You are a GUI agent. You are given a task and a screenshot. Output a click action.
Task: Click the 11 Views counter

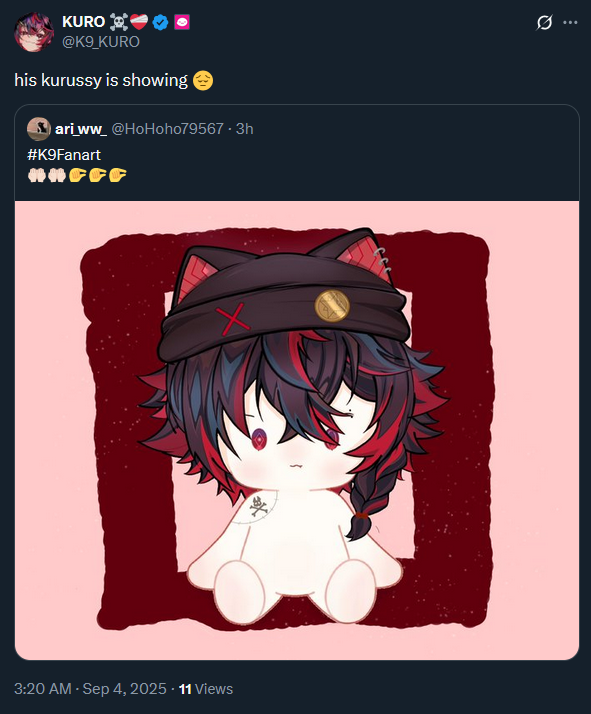(206, 689)
